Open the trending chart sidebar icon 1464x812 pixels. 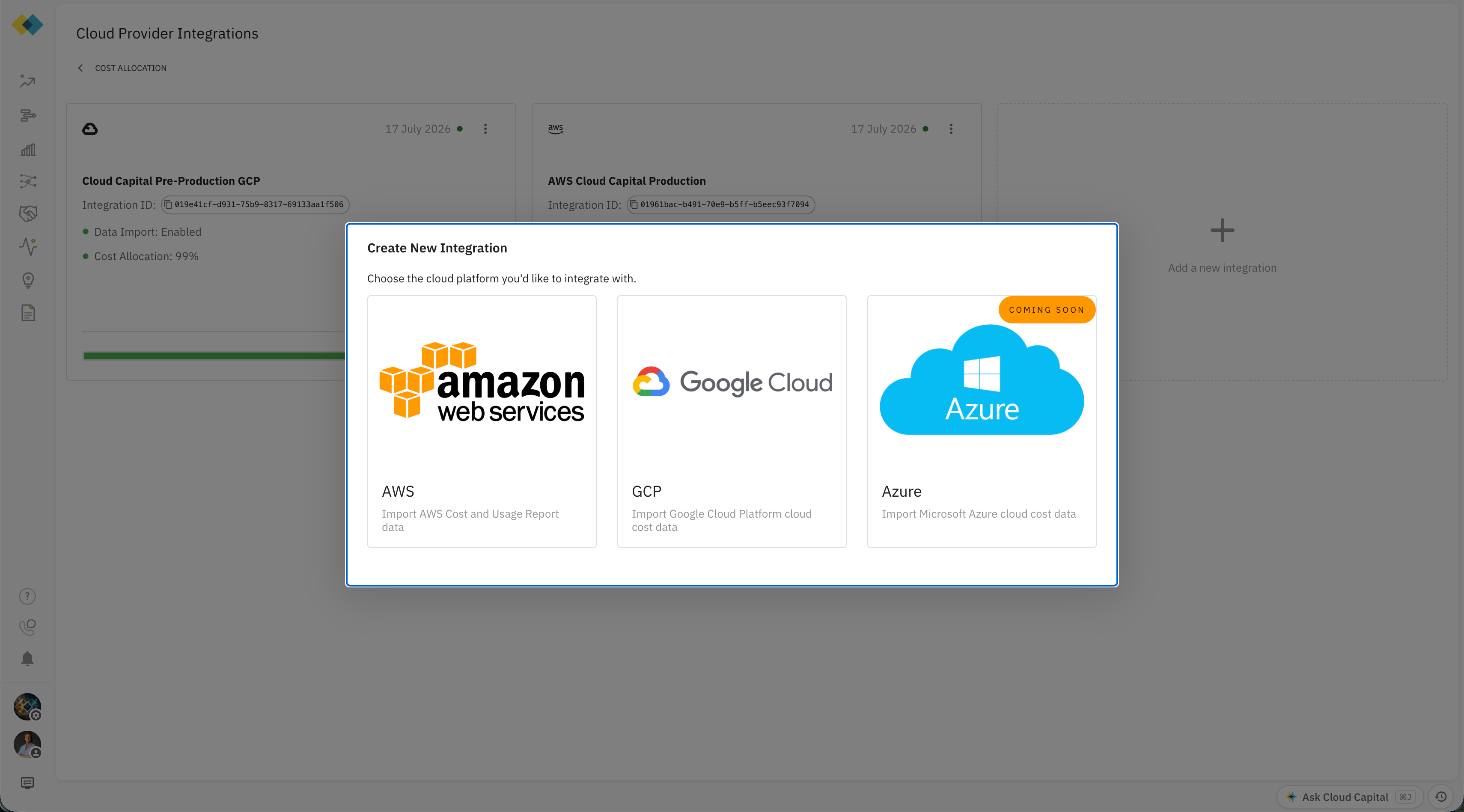point(27,81)
